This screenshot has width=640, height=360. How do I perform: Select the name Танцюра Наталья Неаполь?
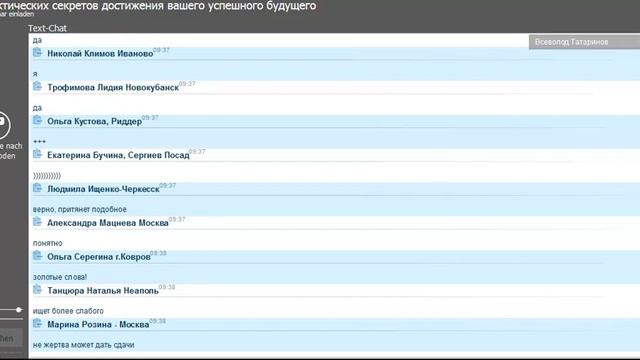(103, 291)
